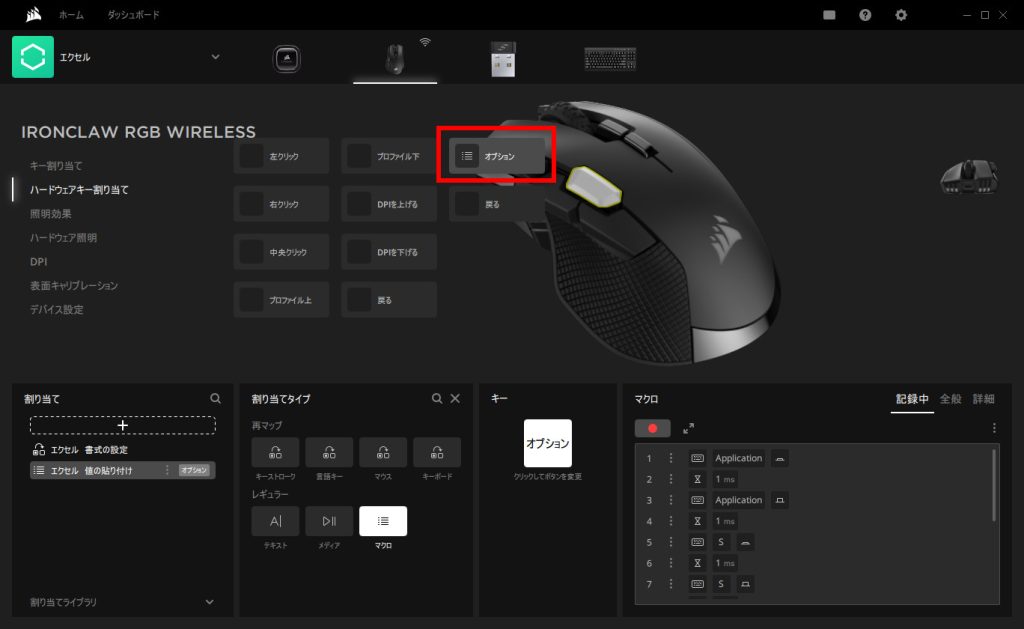Select the USB wireless dongle device icon
The height and width of the screenshot is (629, 1024).
point(503,59)
